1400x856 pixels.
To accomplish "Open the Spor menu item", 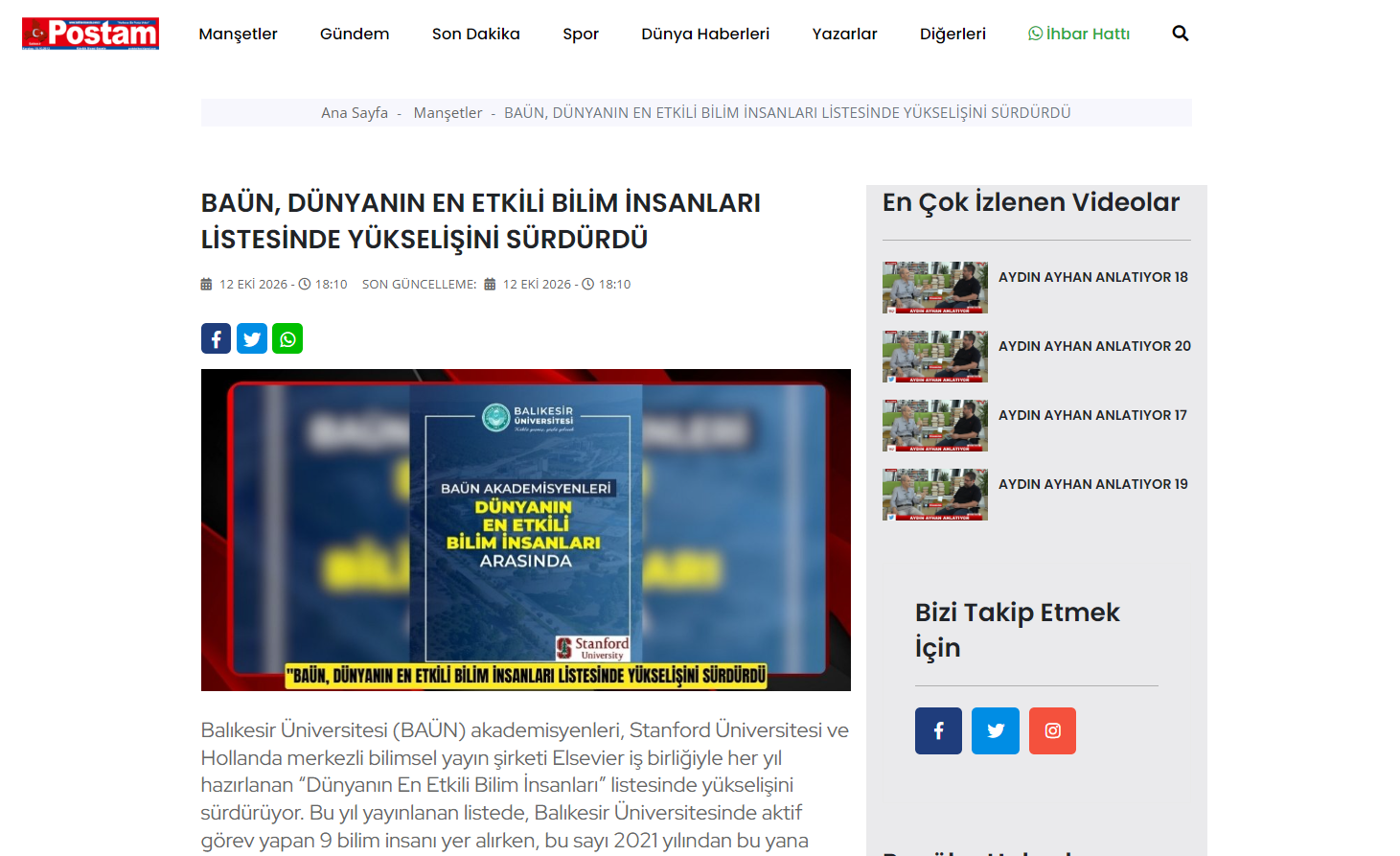I will 581,34.
